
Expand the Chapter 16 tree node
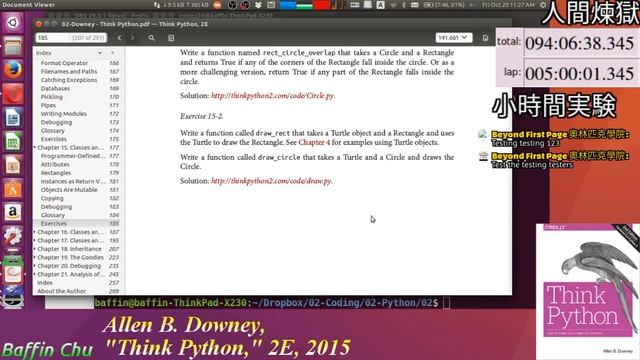(35, 232)
